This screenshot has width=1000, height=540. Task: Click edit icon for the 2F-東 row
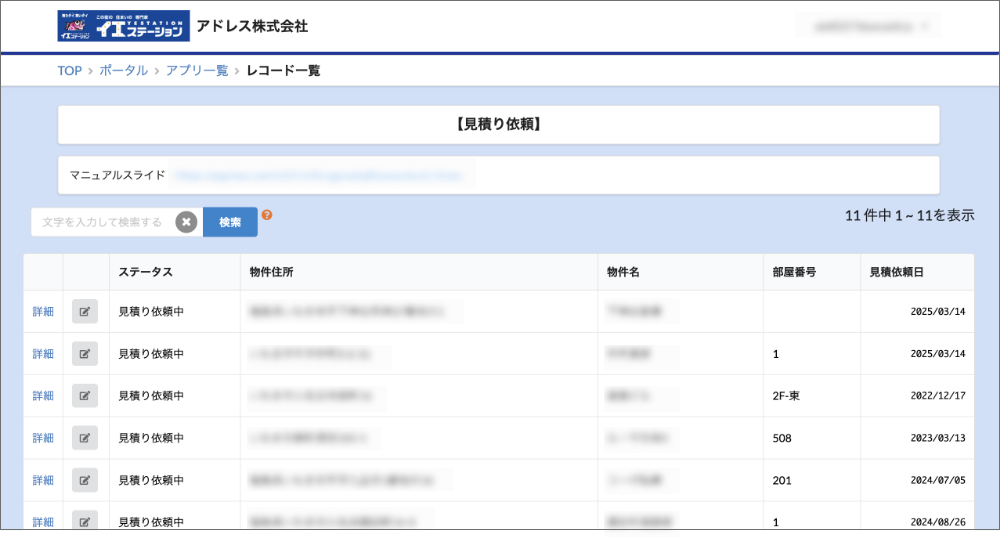click(x=85, y=396)
